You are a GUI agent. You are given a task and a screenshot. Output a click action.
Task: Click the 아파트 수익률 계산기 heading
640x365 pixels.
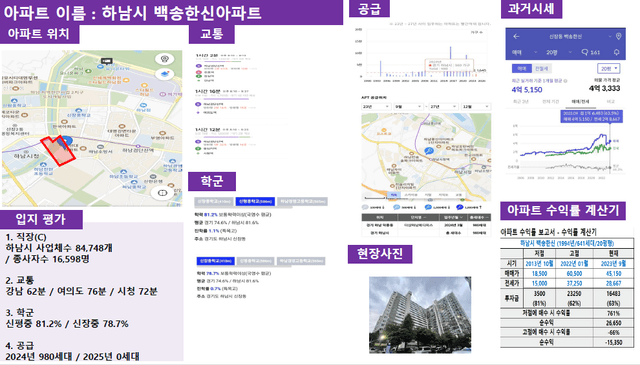click(563, 210)
